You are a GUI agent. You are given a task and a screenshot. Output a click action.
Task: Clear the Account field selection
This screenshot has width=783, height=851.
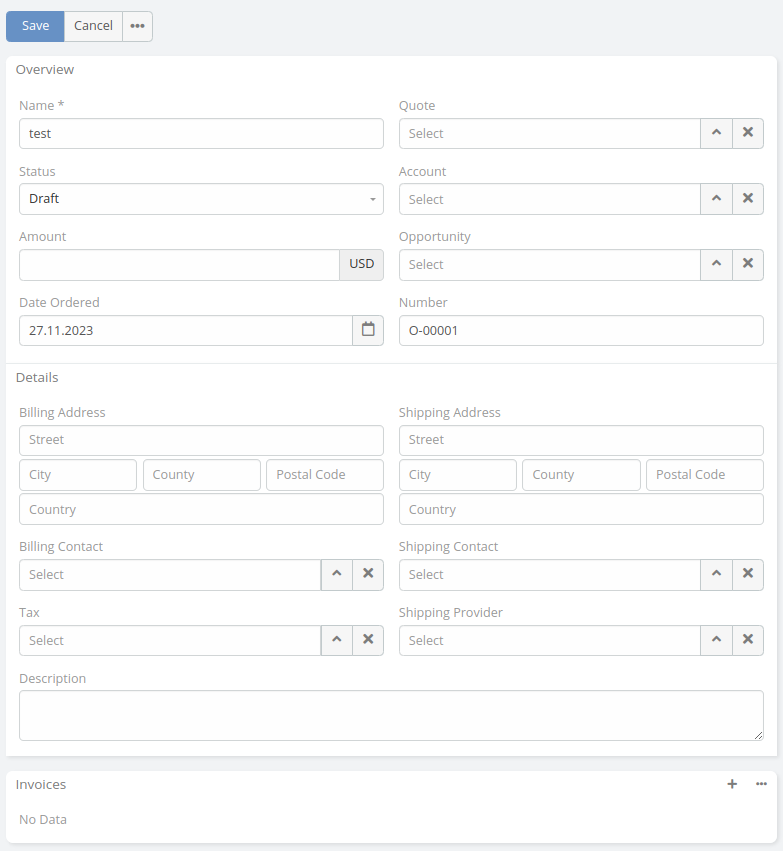[x=747, y=199]
